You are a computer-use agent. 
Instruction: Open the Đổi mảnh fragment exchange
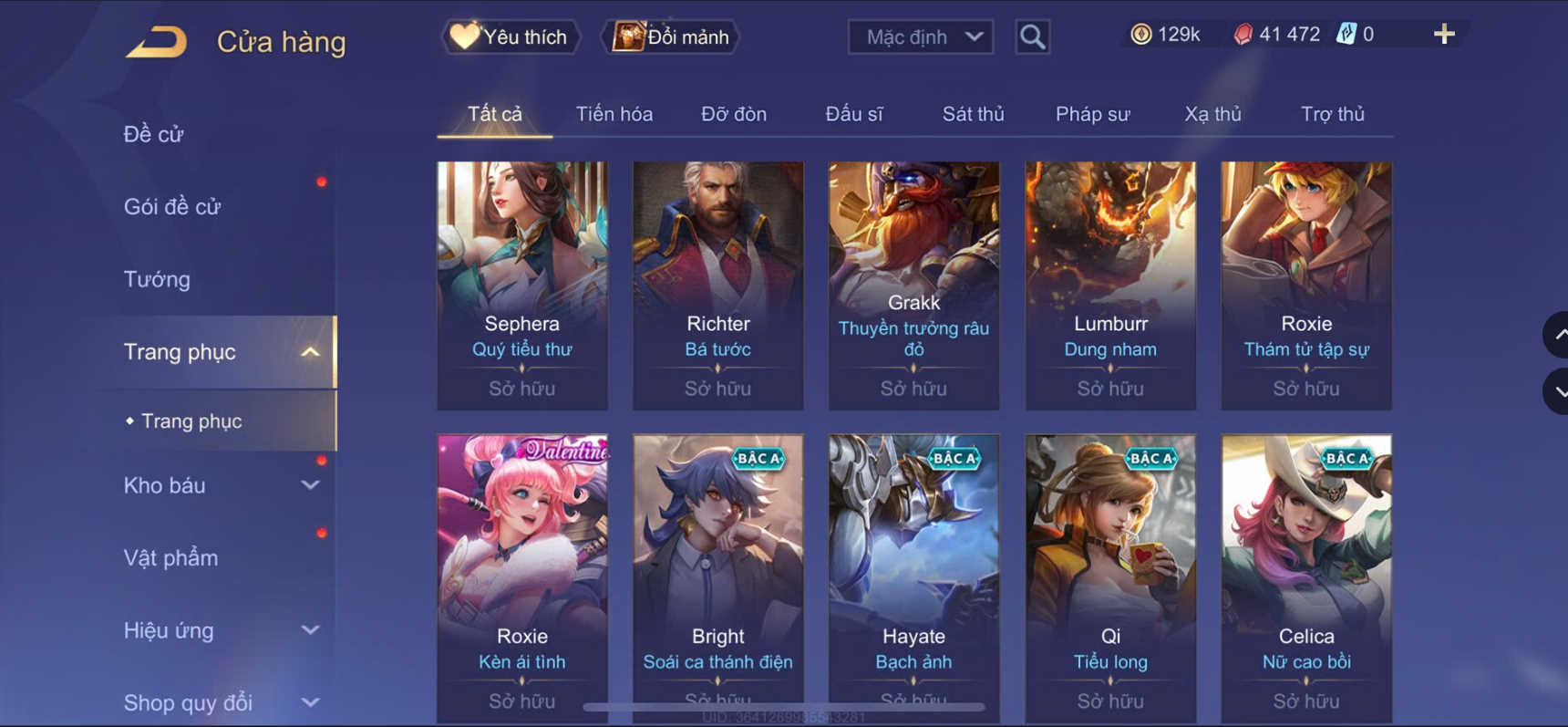[x=670, y=36]
